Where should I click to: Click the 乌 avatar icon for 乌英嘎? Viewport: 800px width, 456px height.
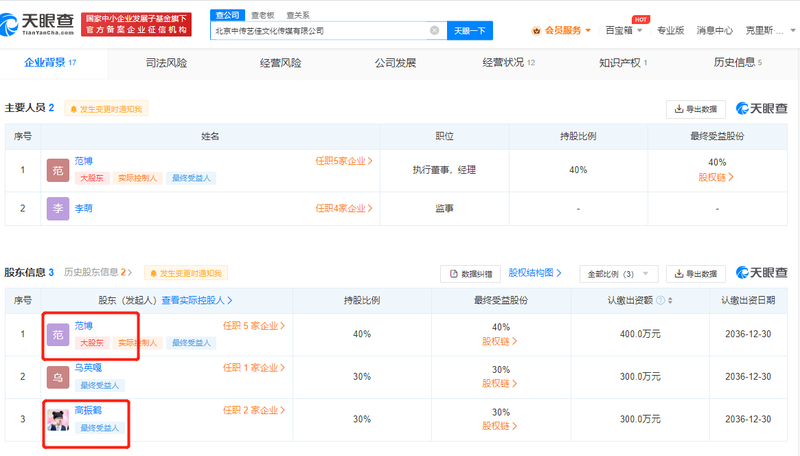58,376
